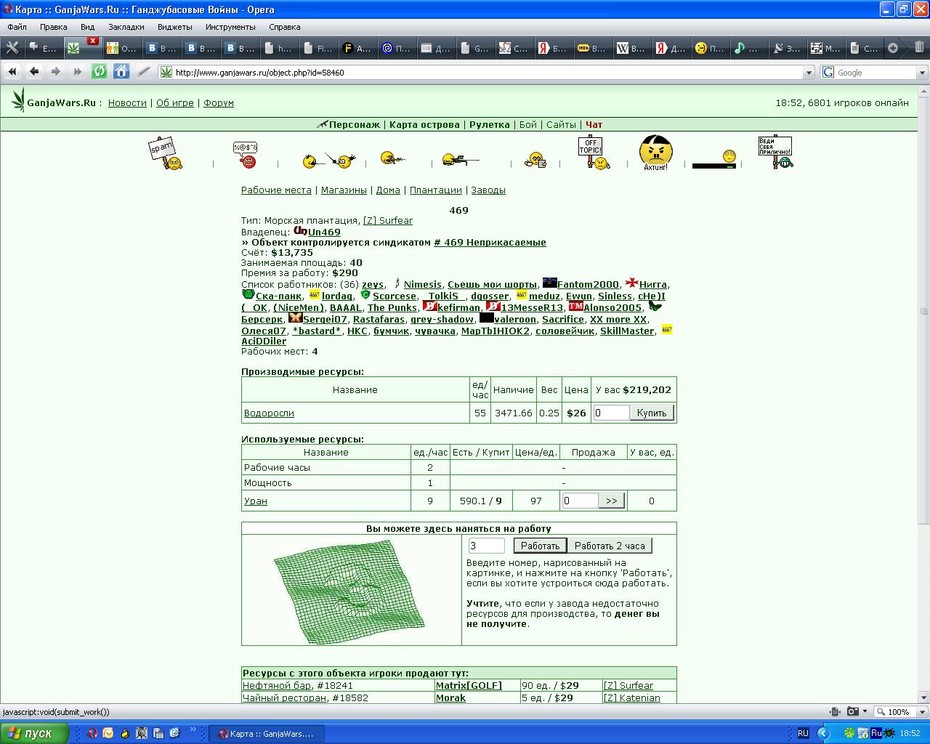Open the closed tabs trash icon
The image size is (930, 744).
[919, 47]
